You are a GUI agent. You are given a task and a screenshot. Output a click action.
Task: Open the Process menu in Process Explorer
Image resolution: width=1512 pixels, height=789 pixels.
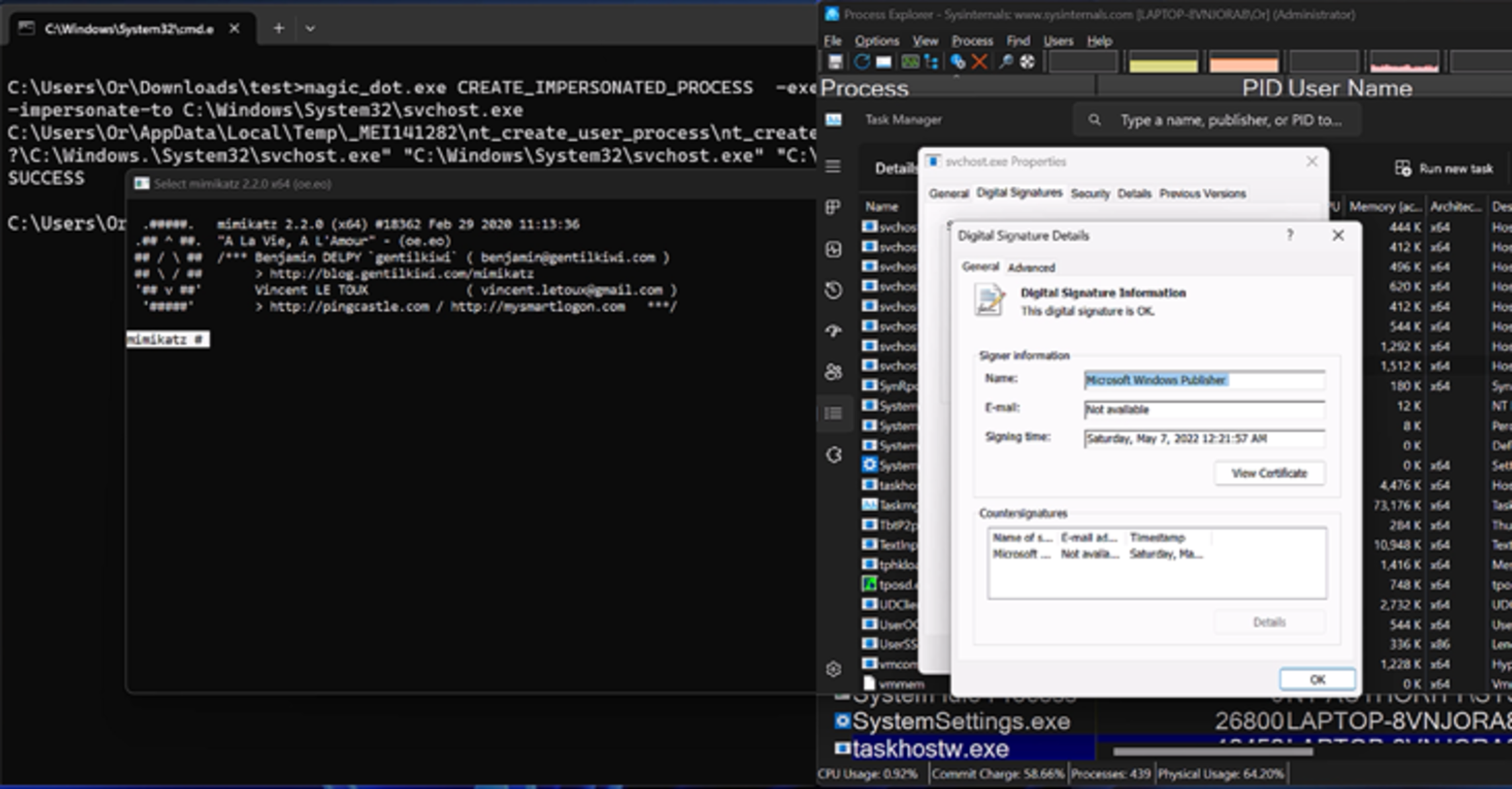pyautogui.click(x=972, y=41)
